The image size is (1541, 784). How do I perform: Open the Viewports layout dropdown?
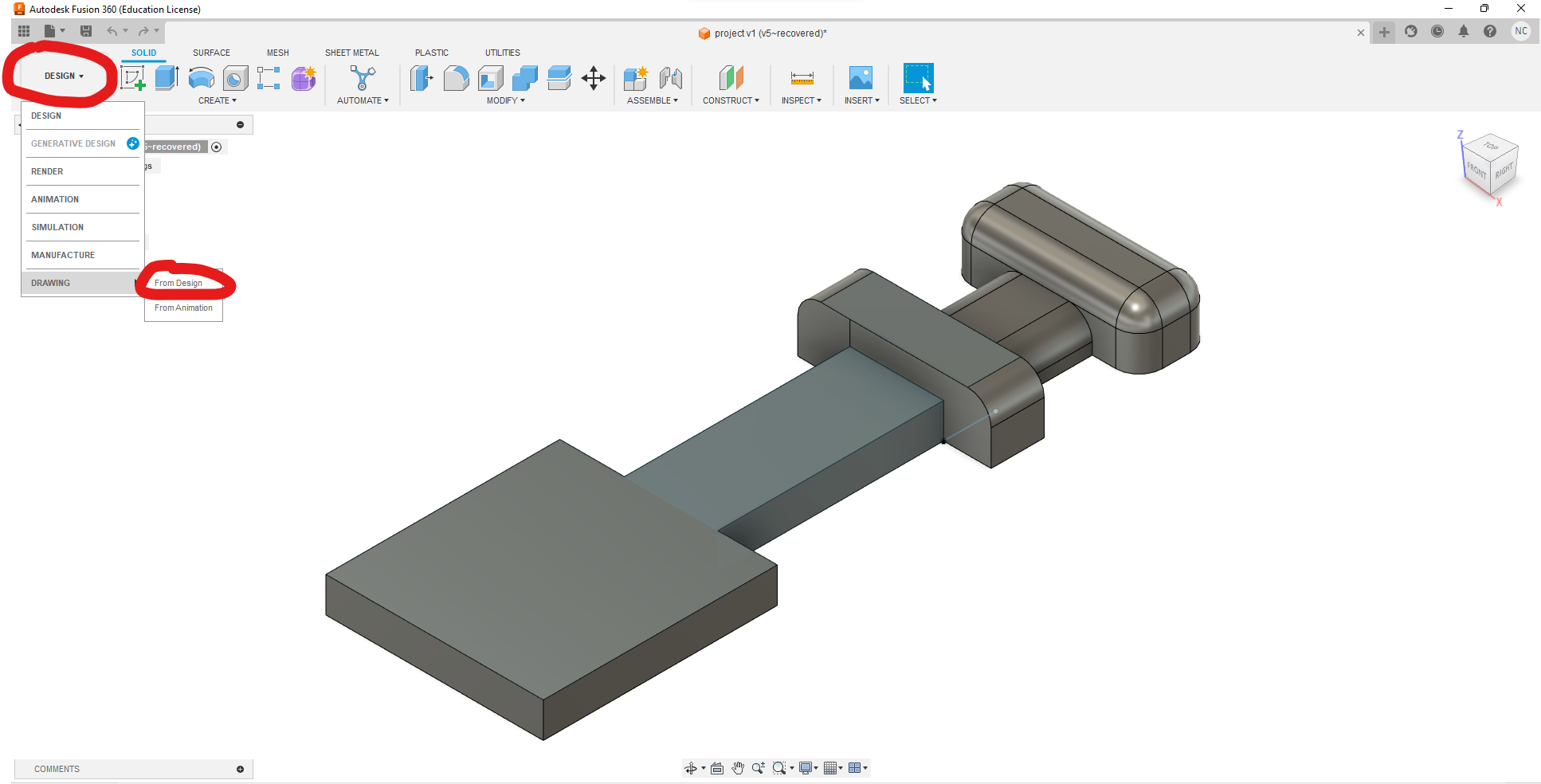click(x=858, y=768)
